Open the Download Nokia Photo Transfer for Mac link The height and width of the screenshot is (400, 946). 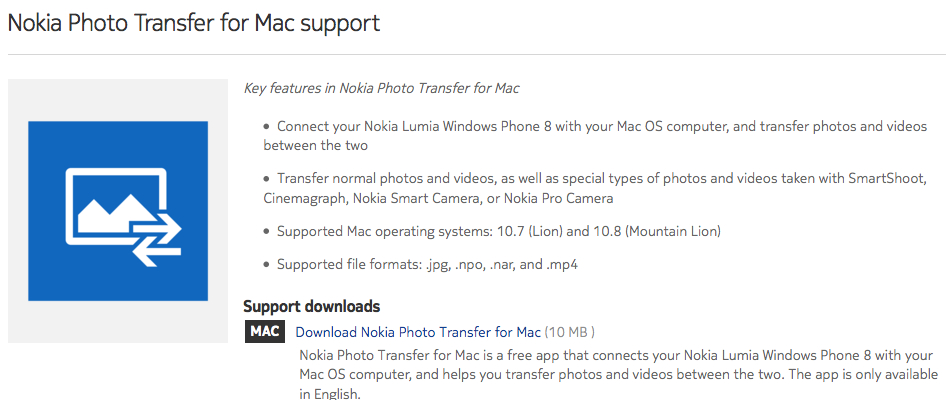click(x=418, y=332)
